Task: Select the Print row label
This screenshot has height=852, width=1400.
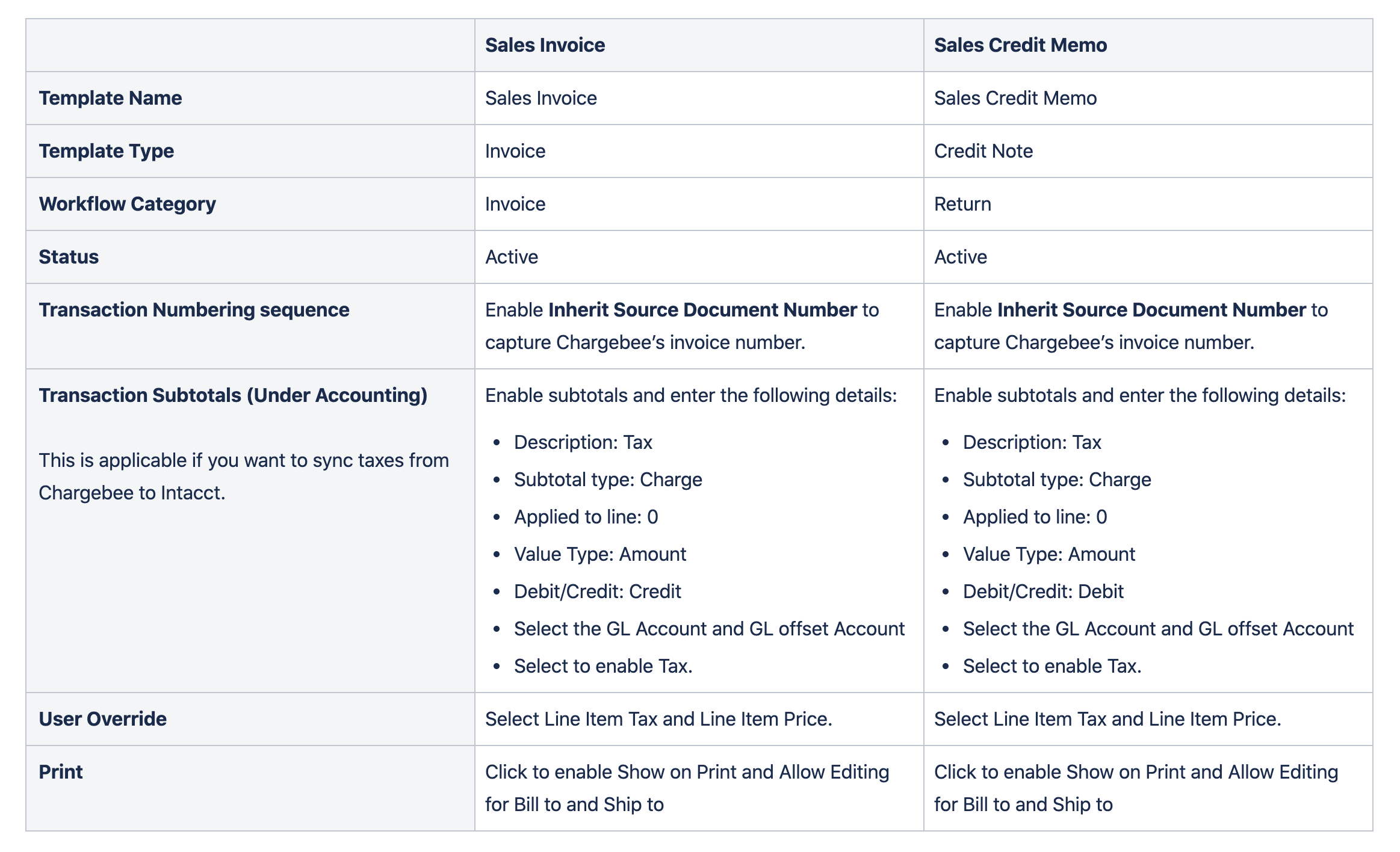Action: click(x=61, y=772)
